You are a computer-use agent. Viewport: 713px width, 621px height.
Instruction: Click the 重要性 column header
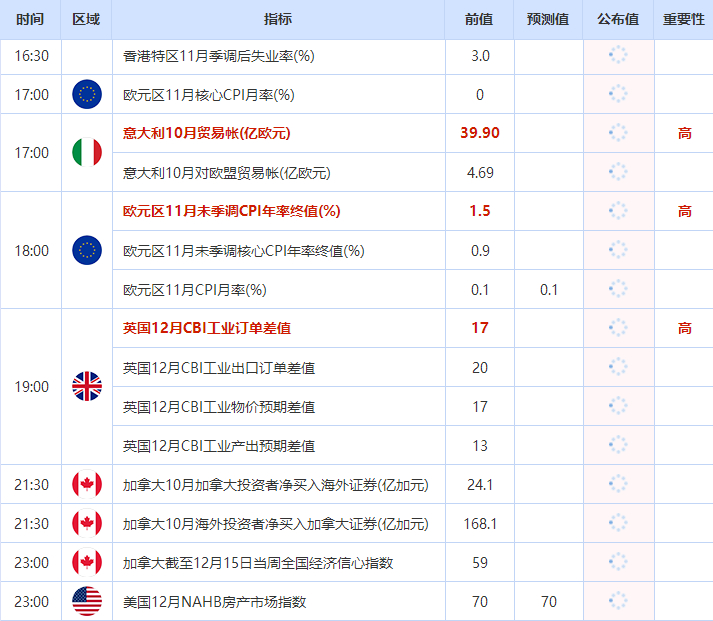click(683, 19)
